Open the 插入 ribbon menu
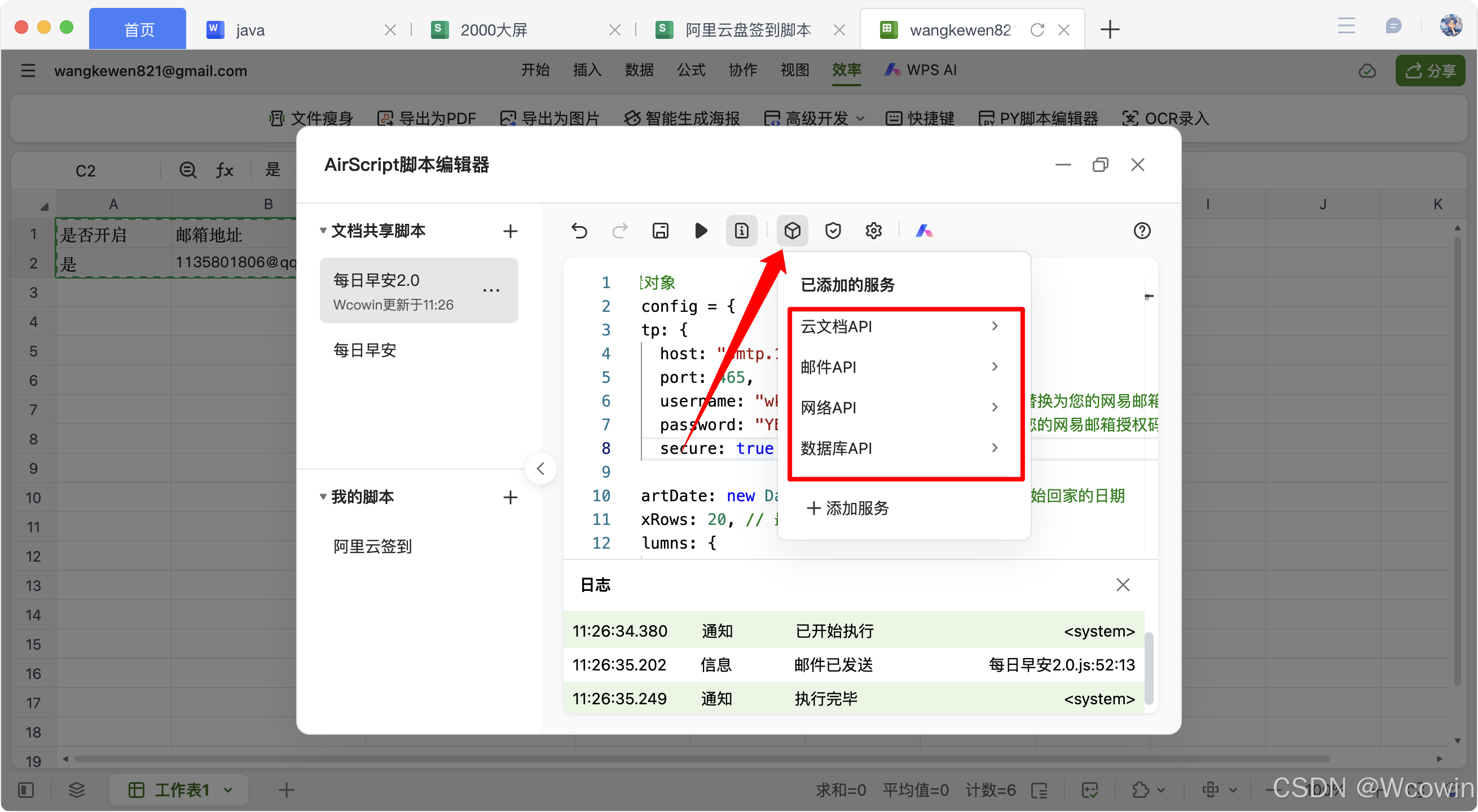 click(x=587, y=70)
